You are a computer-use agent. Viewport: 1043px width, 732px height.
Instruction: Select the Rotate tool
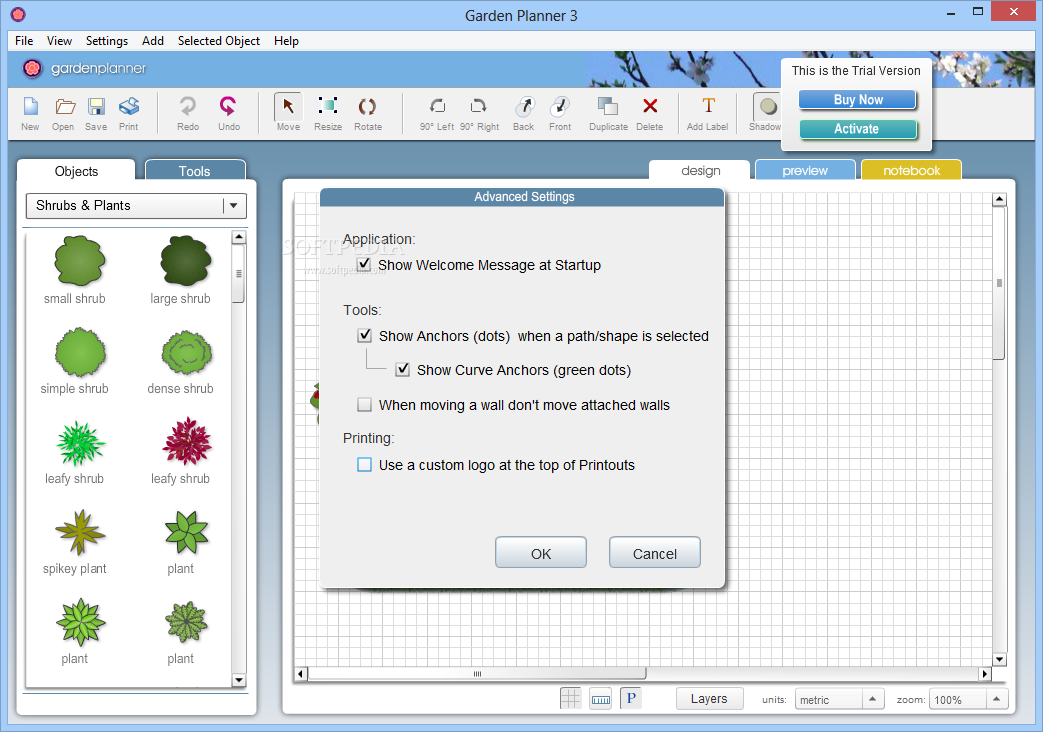click(x=367, y=106)
